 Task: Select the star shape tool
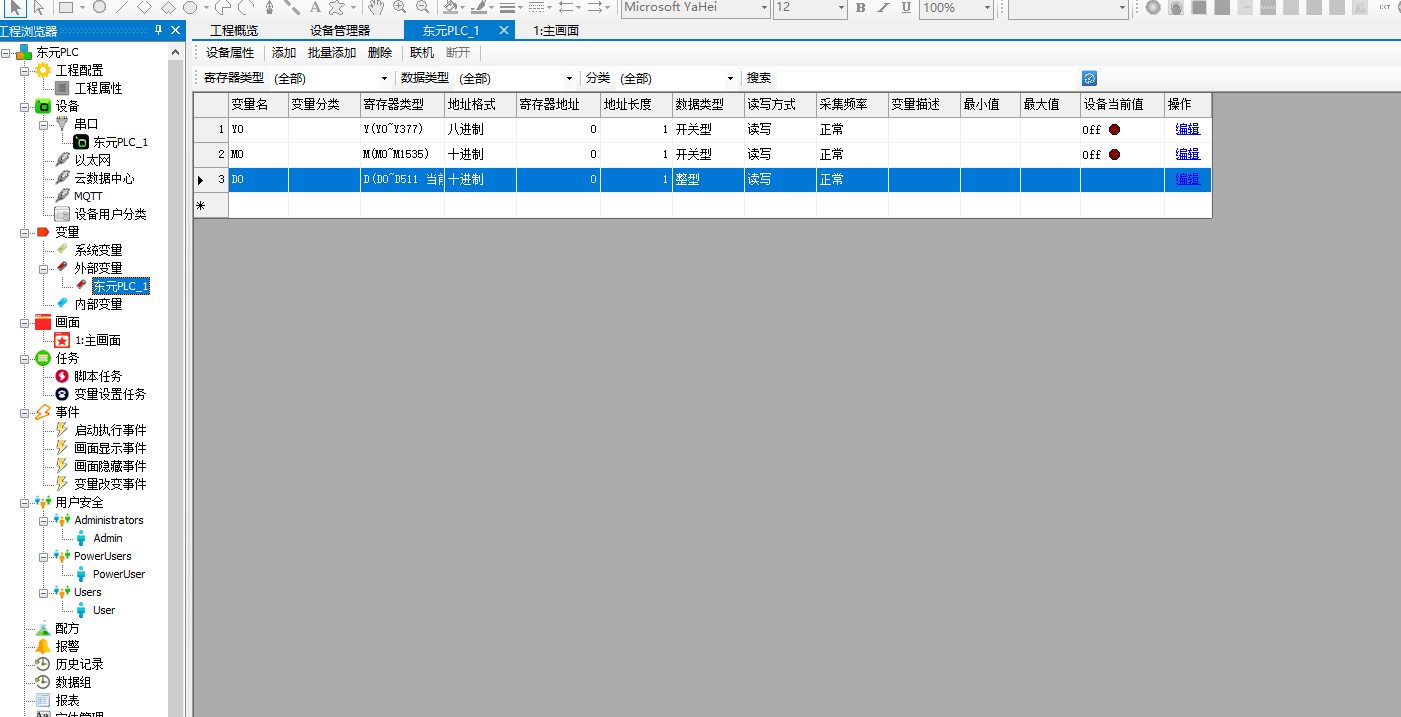(337, 7)
